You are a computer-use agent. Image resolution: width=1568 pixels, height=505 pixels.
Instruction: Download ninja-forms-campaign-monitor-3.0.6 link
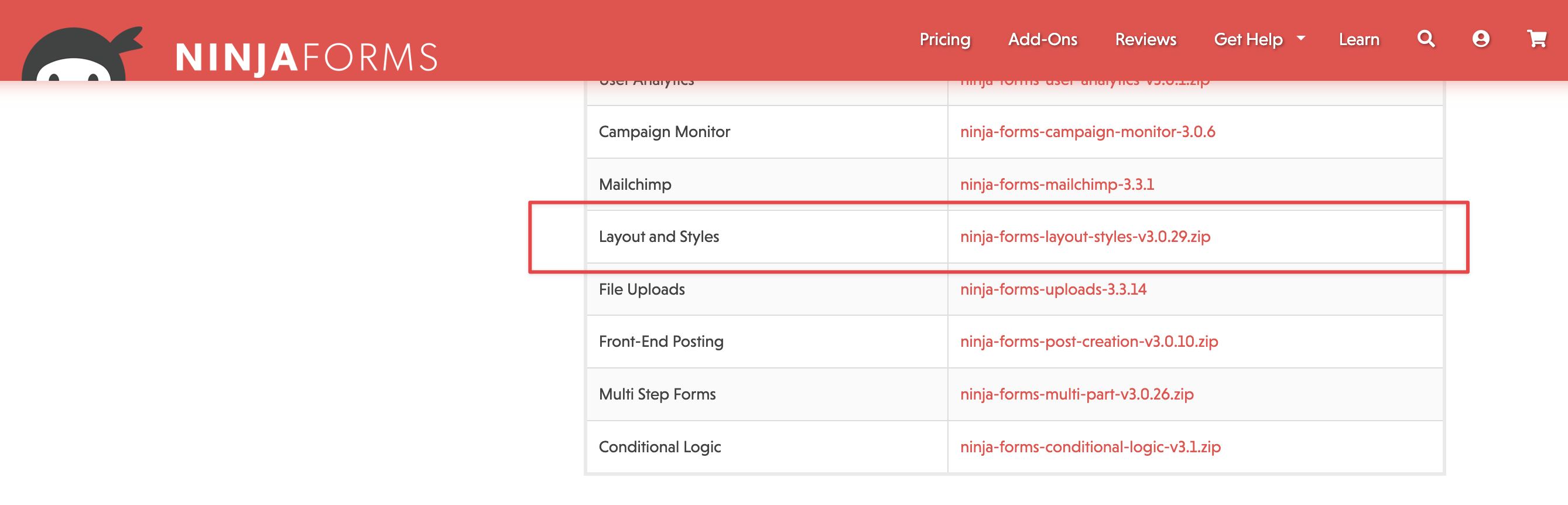click(1087, 132)
